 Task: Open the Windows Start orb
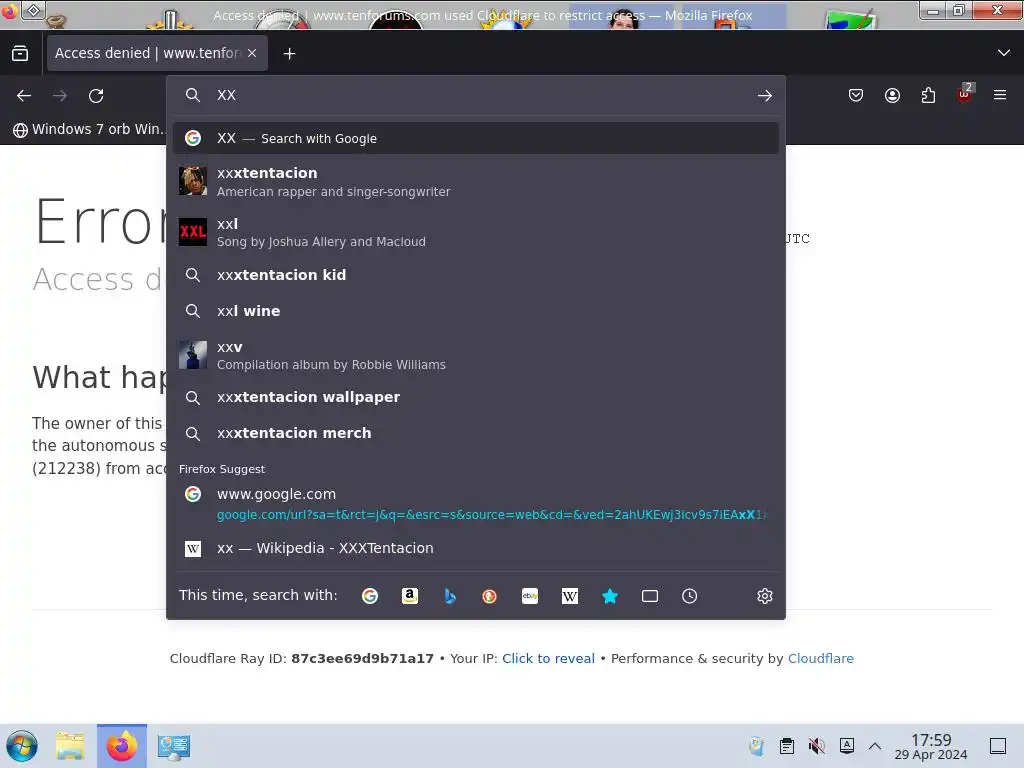22,746
